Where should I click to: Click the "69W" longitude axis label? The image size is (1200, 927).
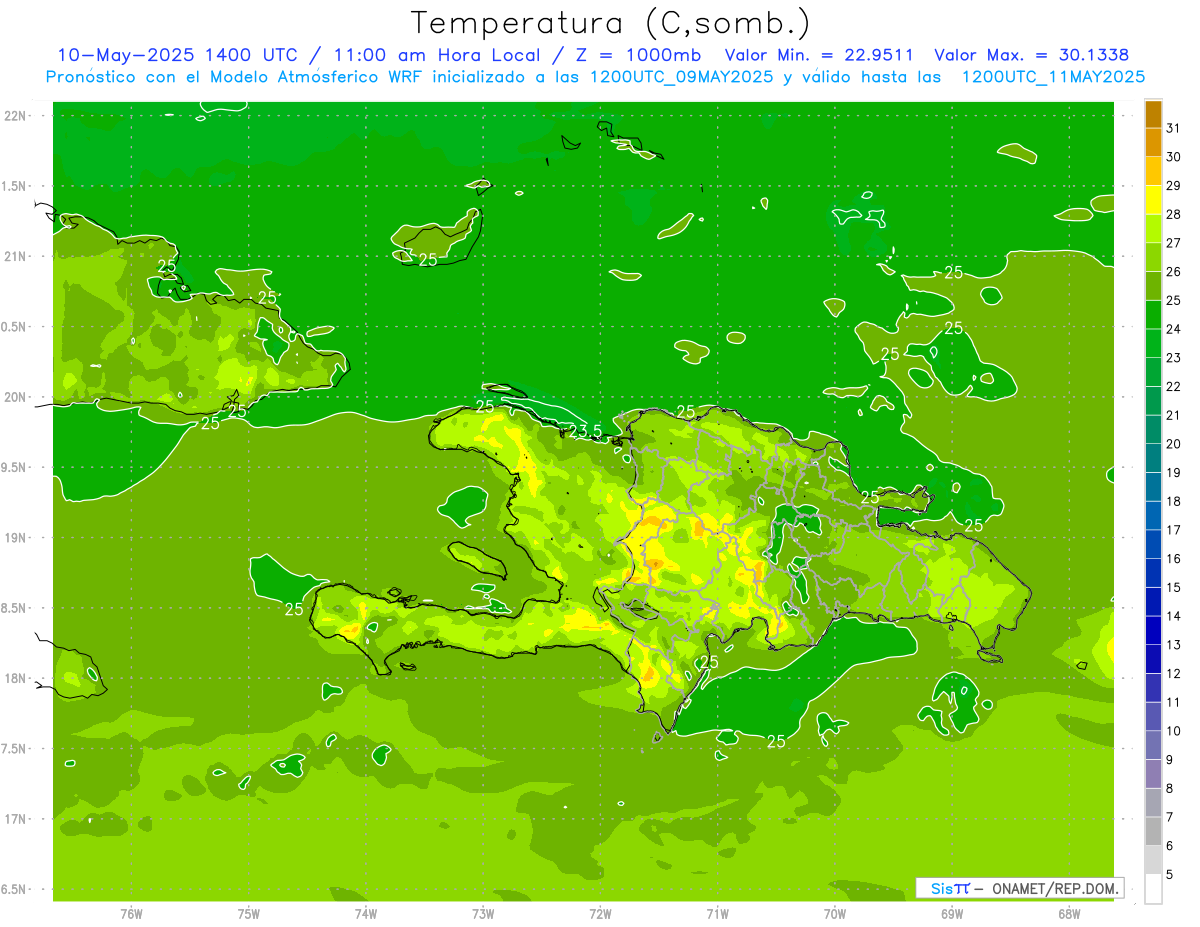952,914
